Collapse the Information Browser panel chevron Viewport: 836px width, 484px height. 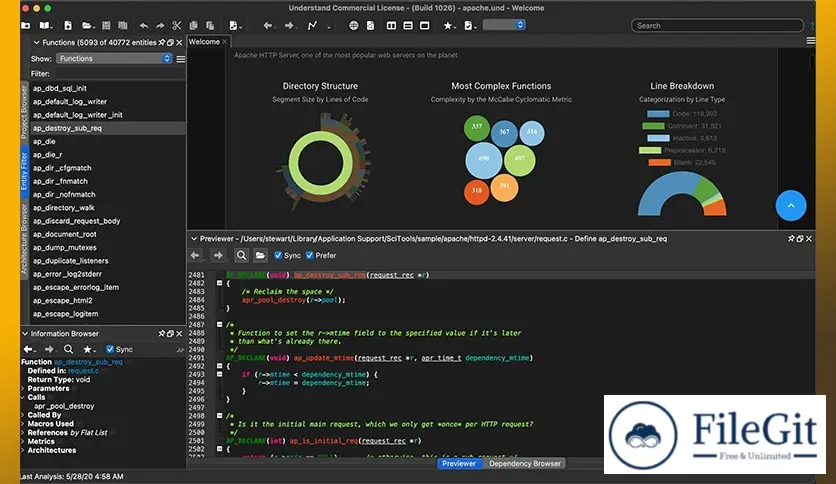click(25, 334)
